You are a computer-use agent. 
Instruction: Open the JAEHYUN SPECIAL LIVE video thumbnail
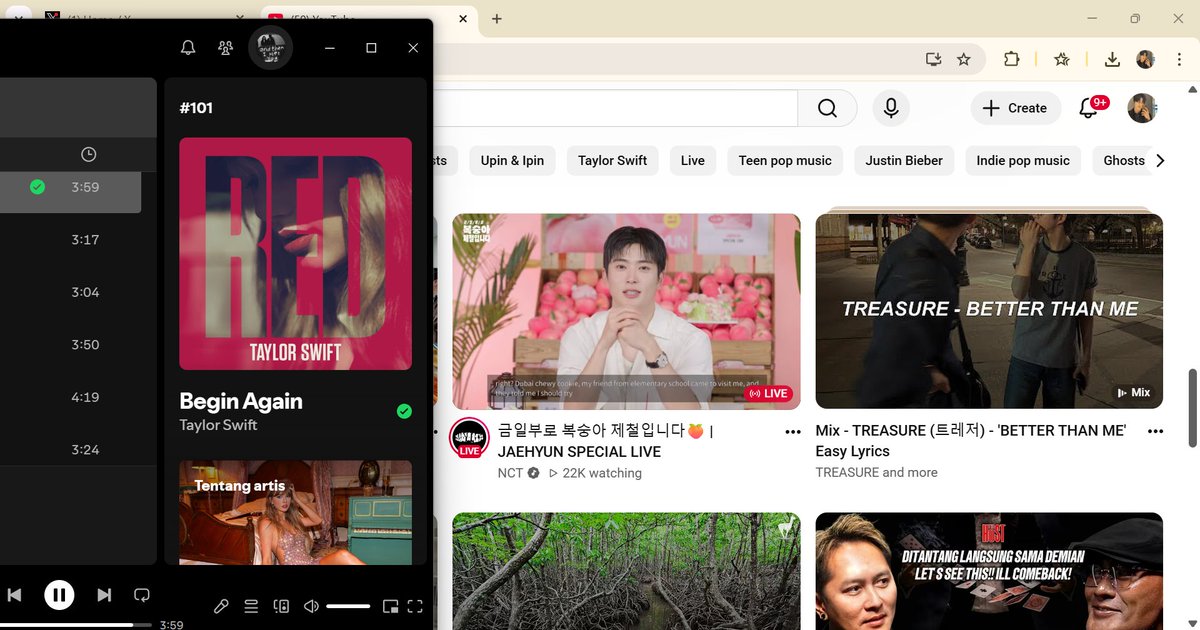(x=626, y=311)
